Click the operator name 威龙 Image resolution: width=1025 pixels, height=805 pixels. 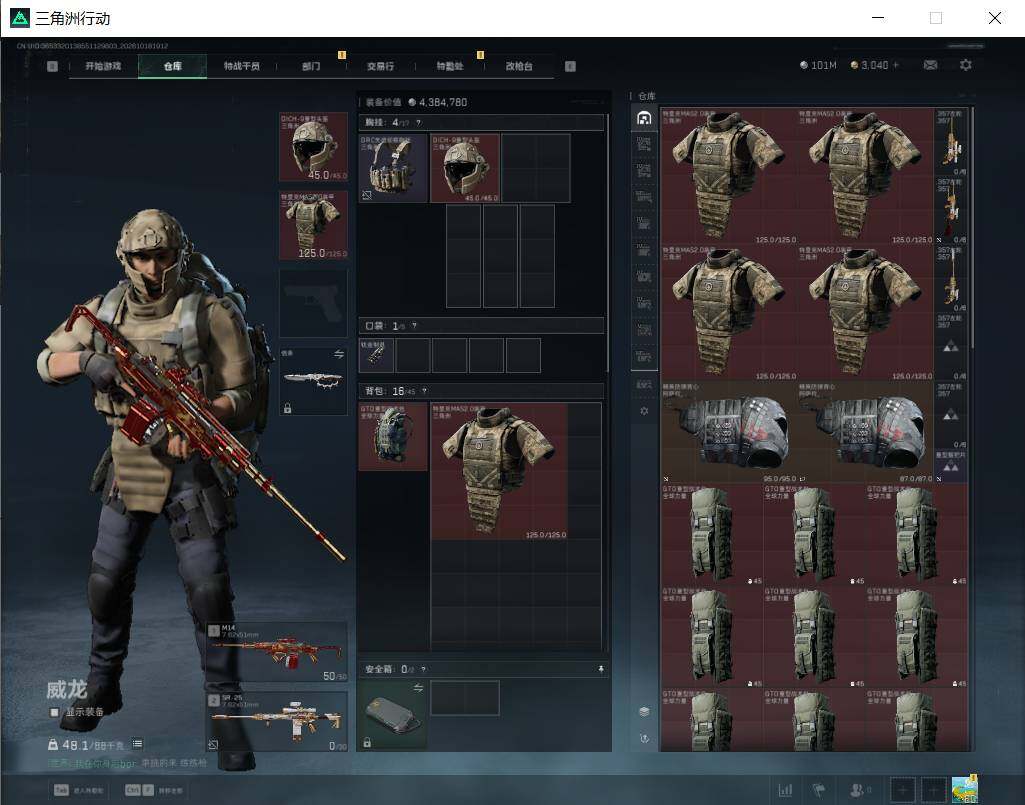[x=67, y=689]
